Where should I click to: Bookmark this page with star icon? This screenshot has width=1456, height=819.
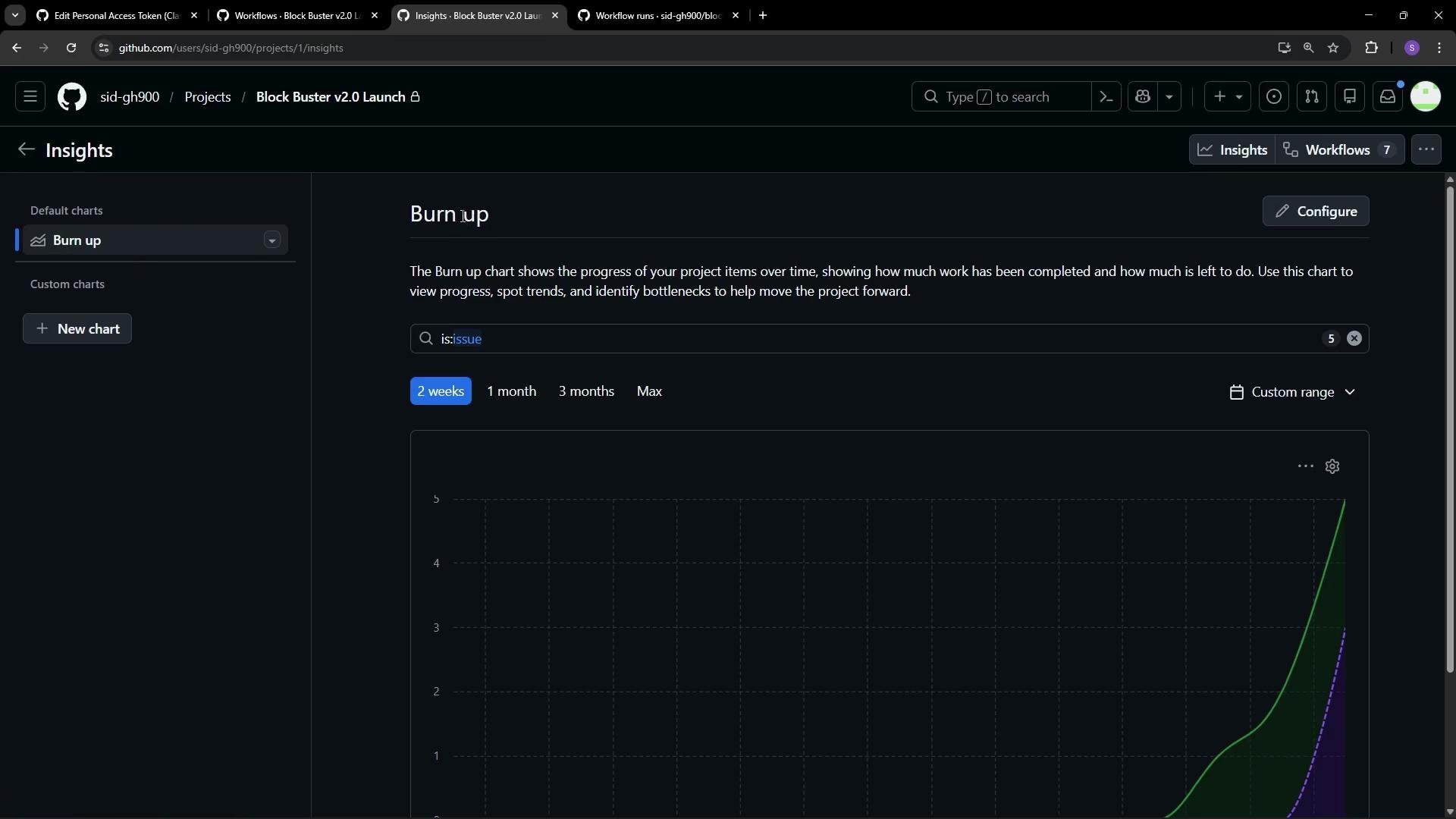pyautogui.click(x=1334, y=48)
